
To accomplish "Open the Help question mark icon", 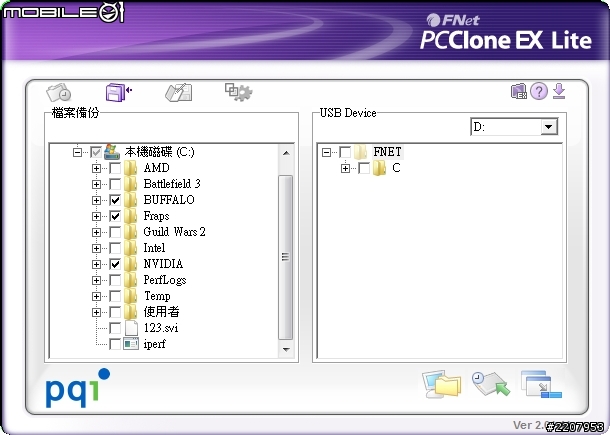I will click(x=539, y=91).
